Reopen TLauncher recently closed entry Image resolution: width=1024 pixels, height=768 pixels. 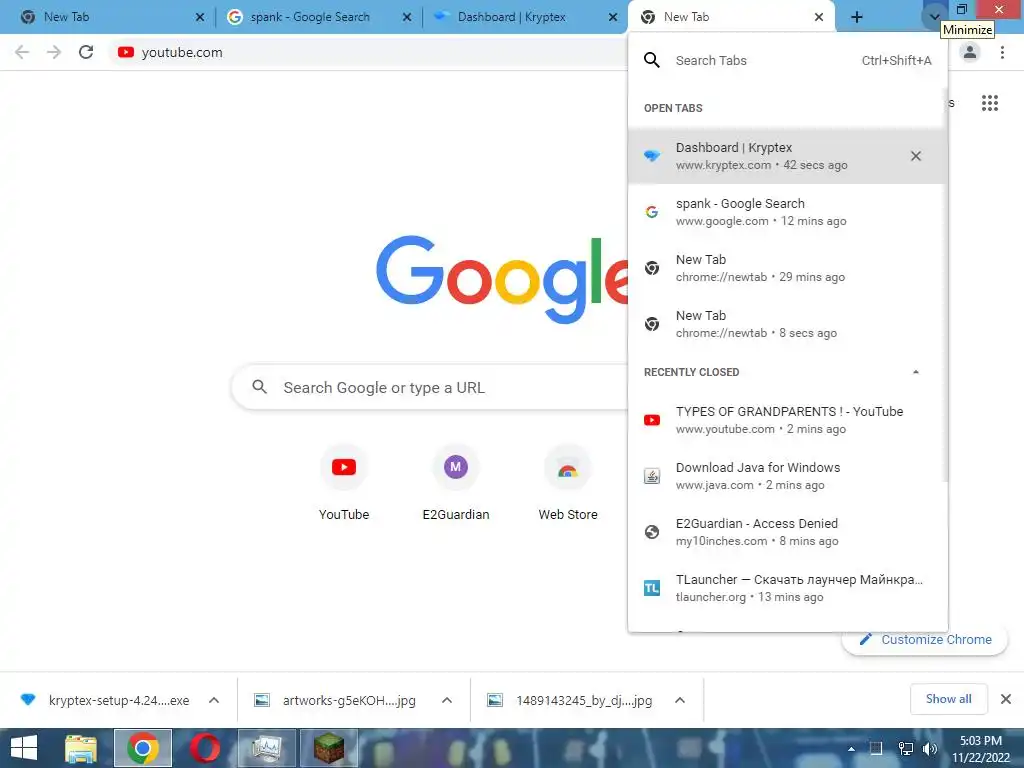(786, 588)
